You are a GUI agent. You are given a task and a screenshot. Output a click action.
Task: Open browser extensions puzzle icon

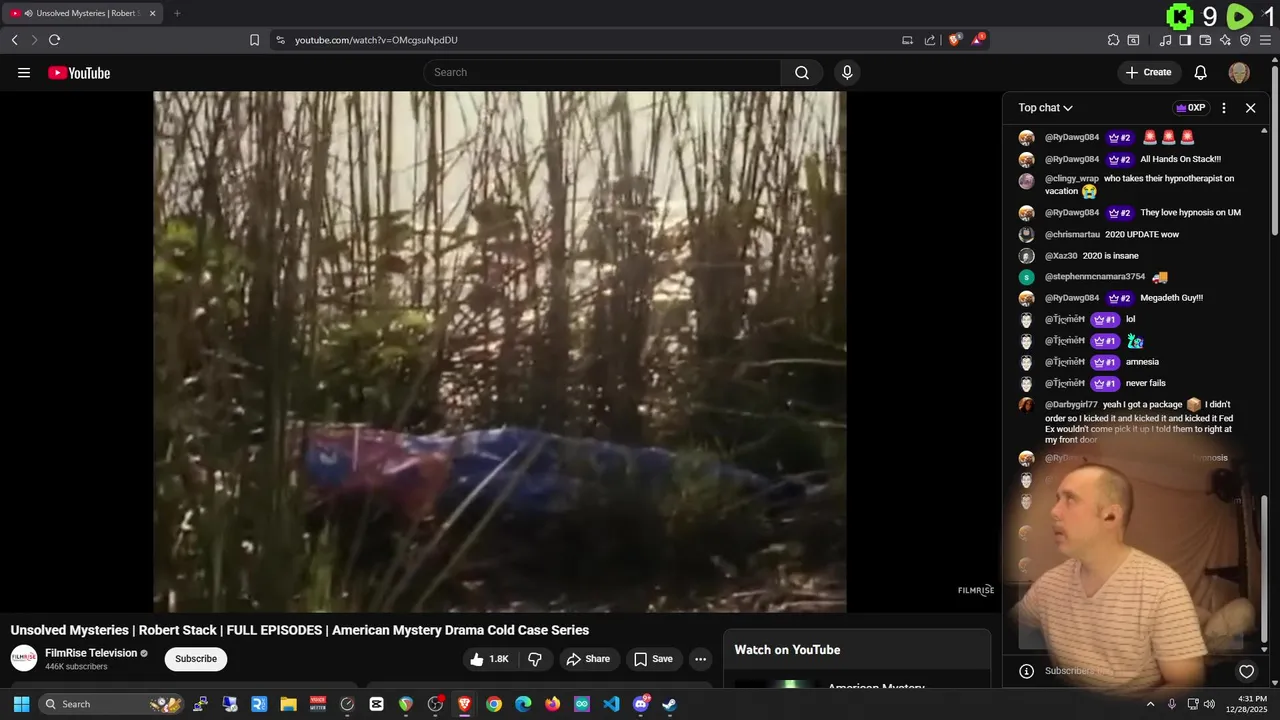(1113, 40)
